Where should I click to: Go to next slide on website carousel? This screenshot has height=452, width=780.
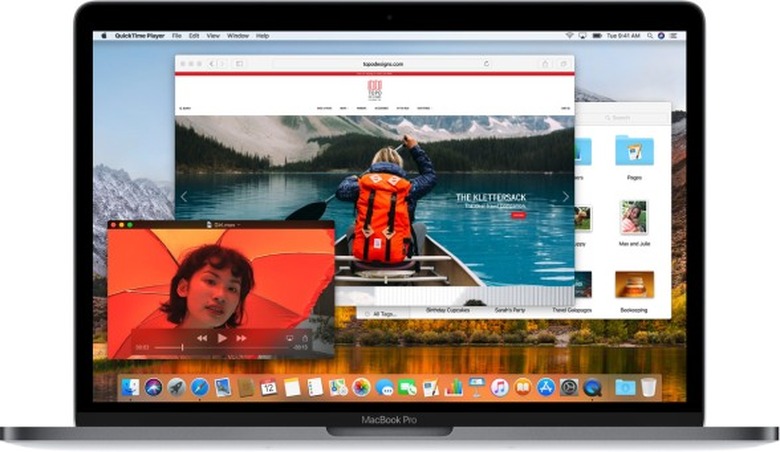click(x=565, y=197)
